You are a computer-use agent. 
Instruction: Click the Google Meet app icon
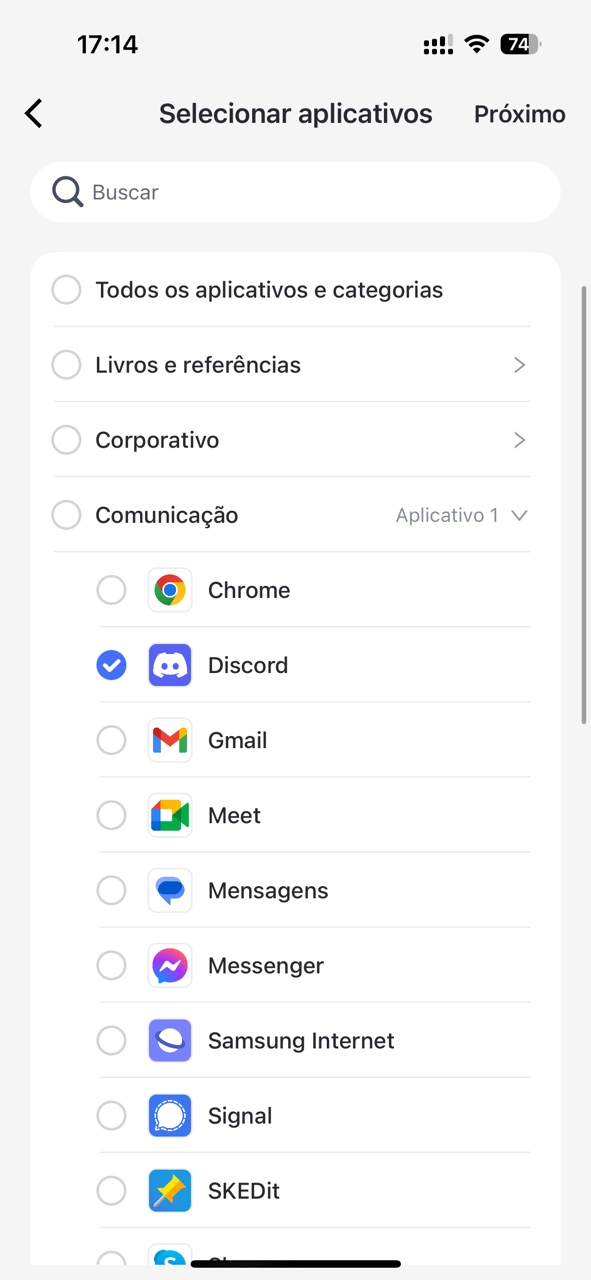point(169,815)
